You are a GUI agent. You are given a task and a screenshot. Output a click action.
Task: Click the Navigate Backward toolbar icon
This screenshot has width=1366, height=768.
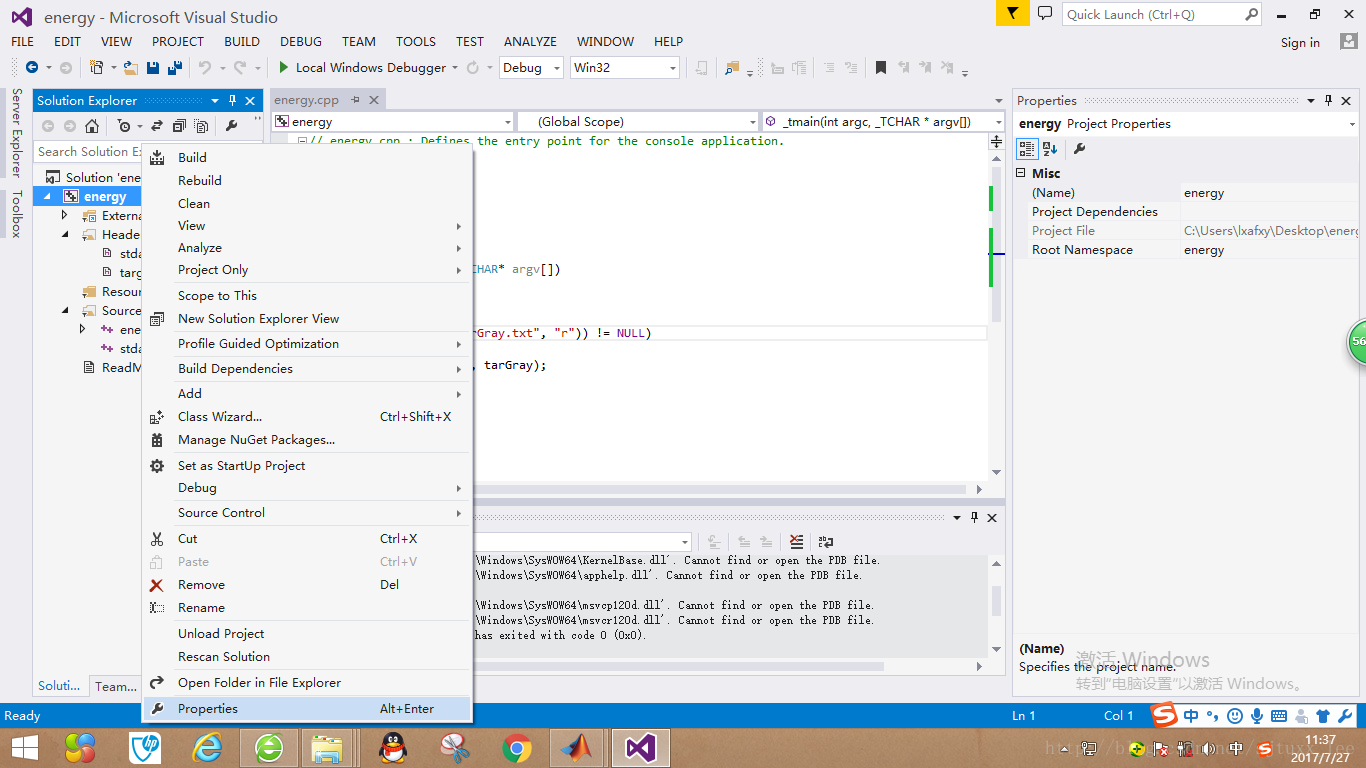[x=32, y=67]
